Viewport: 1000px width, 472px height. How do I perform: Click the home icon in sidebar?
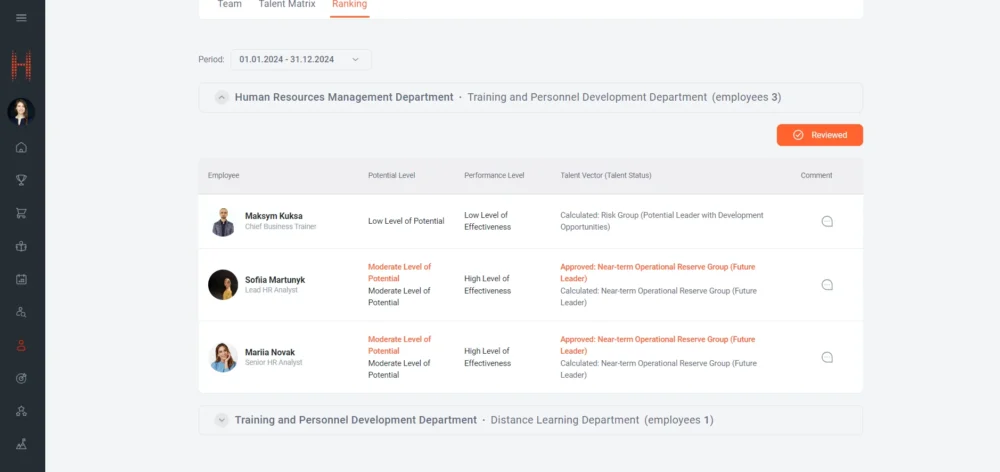(x=22, y=148)
